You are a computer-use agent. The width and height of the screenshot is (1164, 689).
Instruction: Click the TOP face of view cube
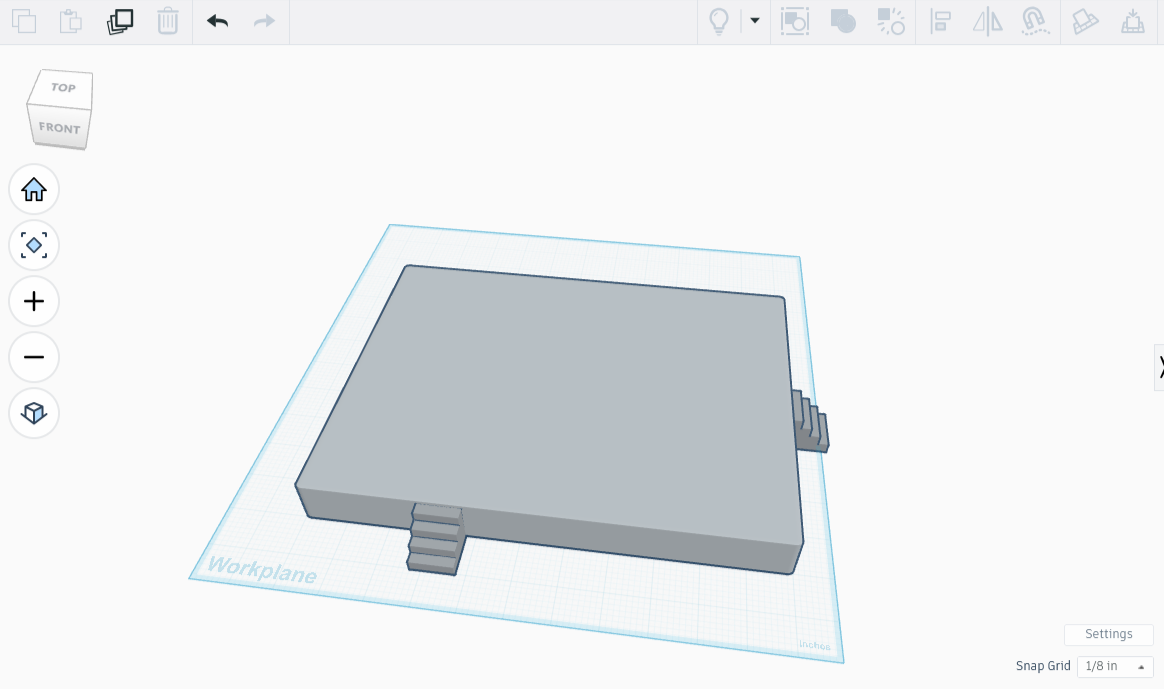point(63,88)
